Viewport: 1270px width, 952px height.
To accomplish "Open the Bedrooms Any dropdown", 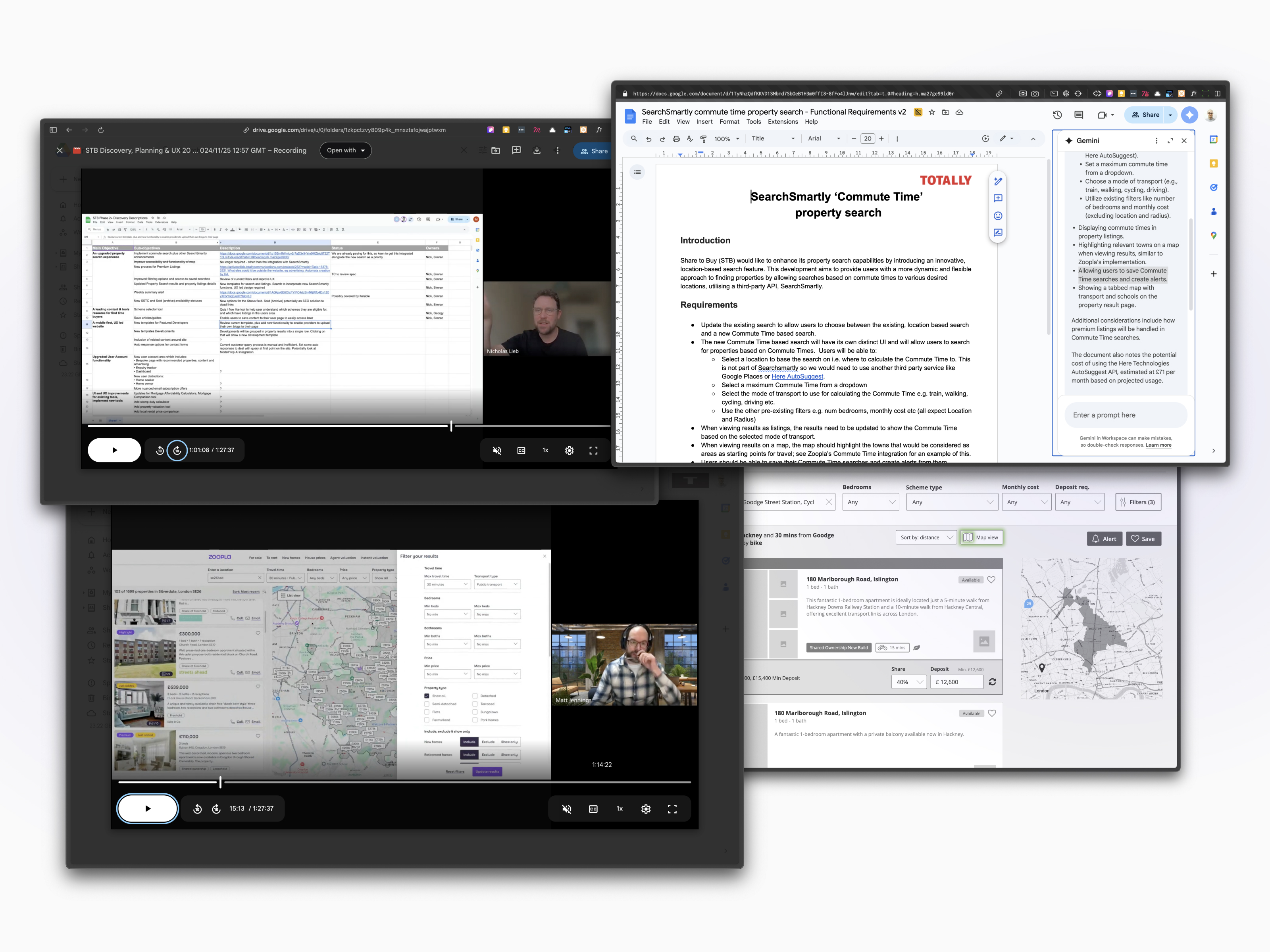I will [870, 502].
